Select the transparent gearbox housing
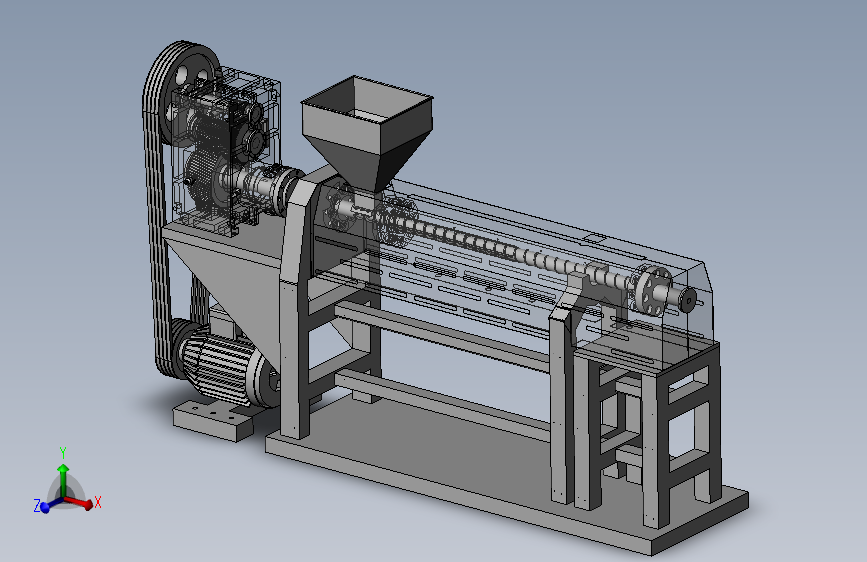The height and width of the screenshot is (562, 867). point(226,150)
